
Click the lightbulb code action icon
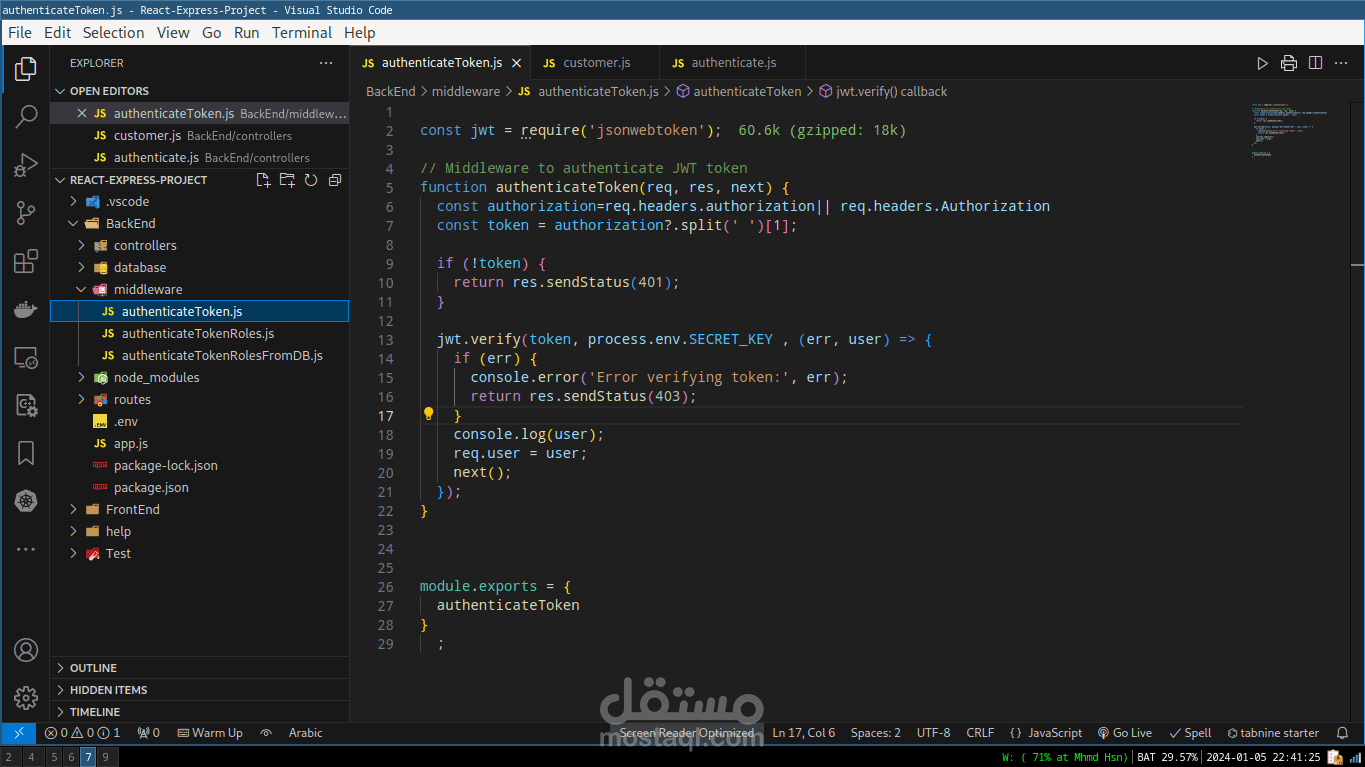click(428, 415)
